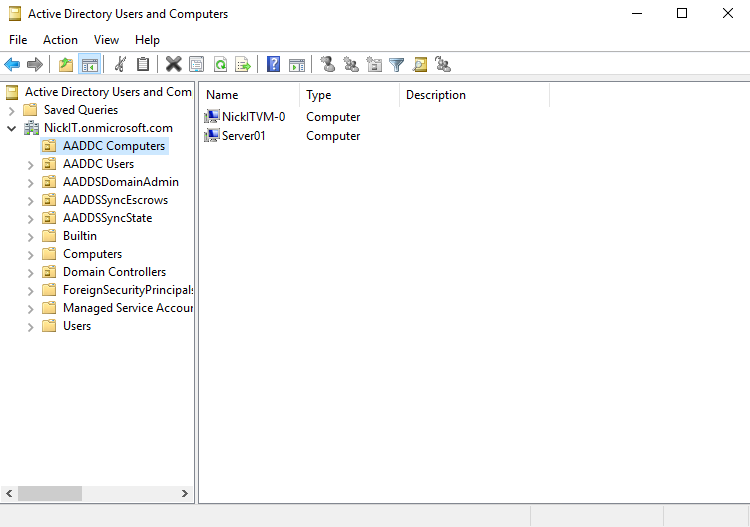Screen dimensions: 750x527
Task: Expand the ForeignSecurityPrincipals node
Action: (31, 291)
